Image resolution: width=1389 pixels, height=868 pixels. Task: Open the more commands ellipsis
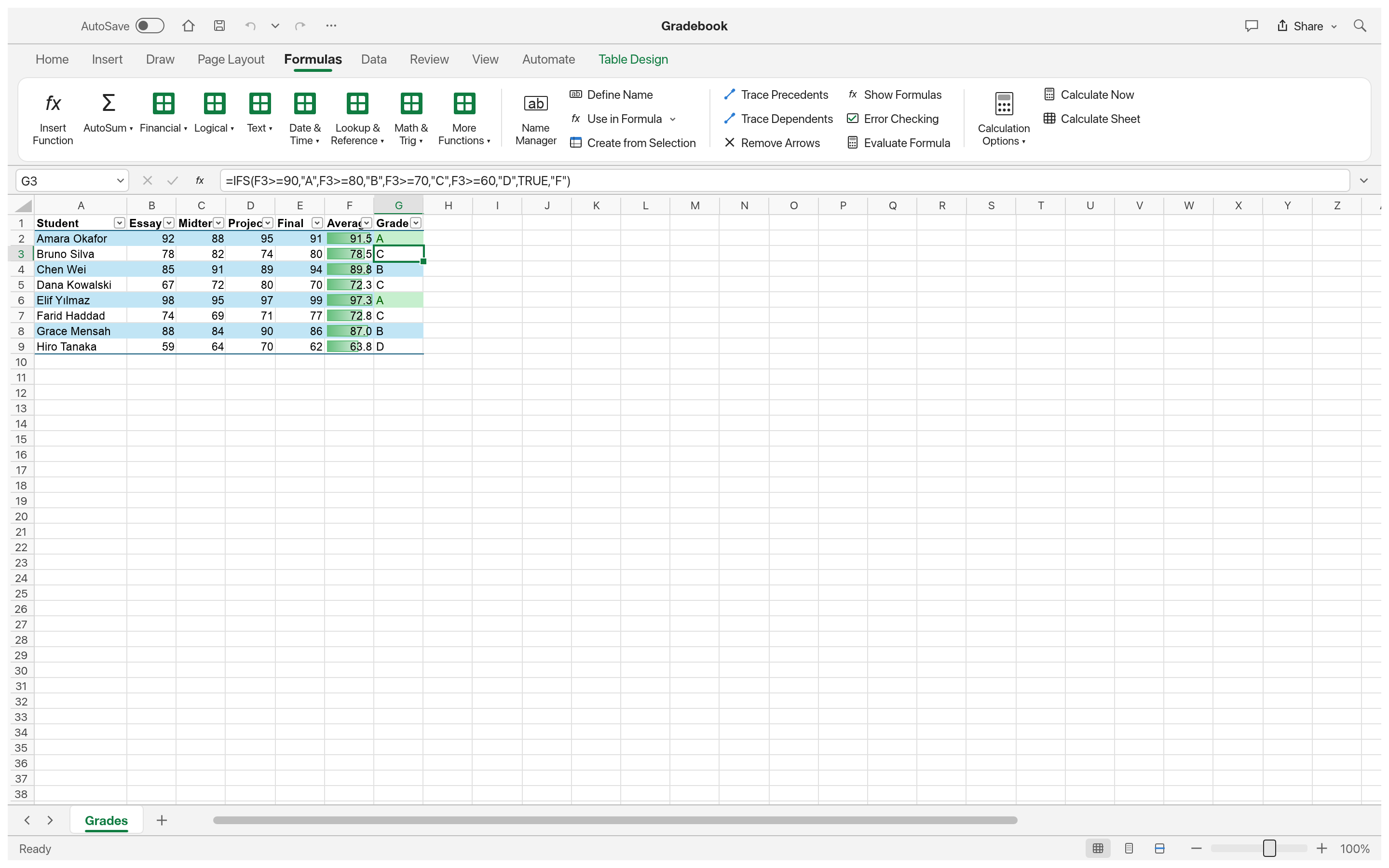coord(331,26)
